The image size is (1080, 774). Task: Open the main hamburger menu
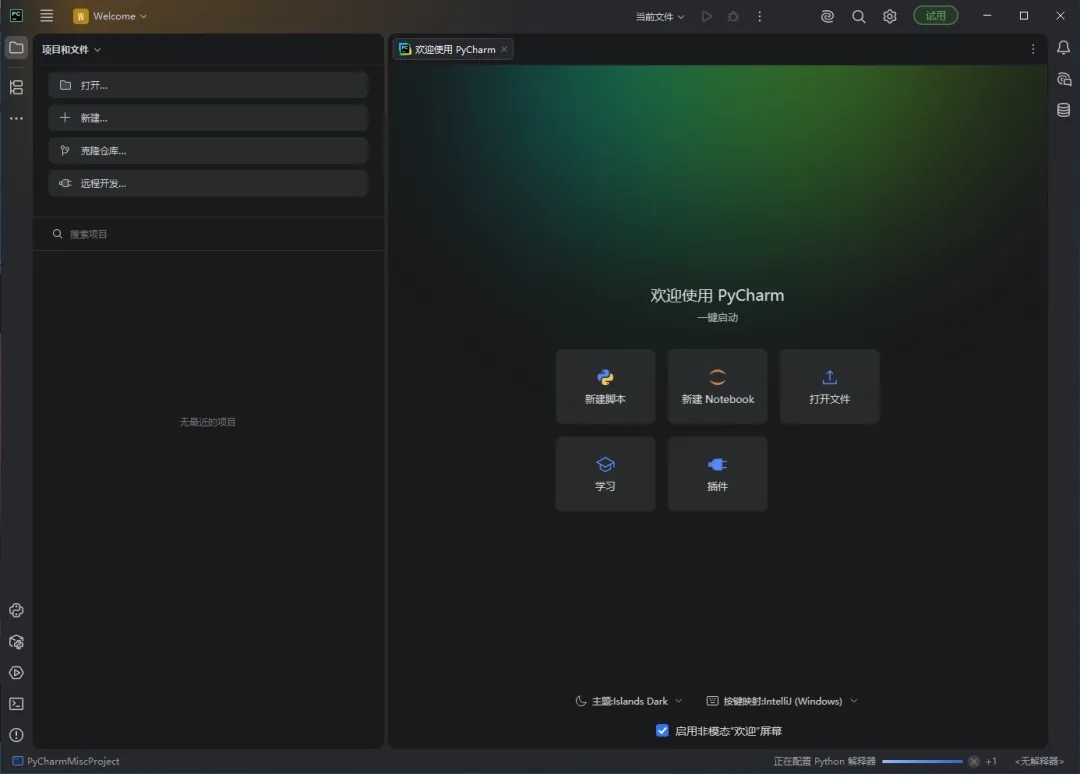(46, 16)
